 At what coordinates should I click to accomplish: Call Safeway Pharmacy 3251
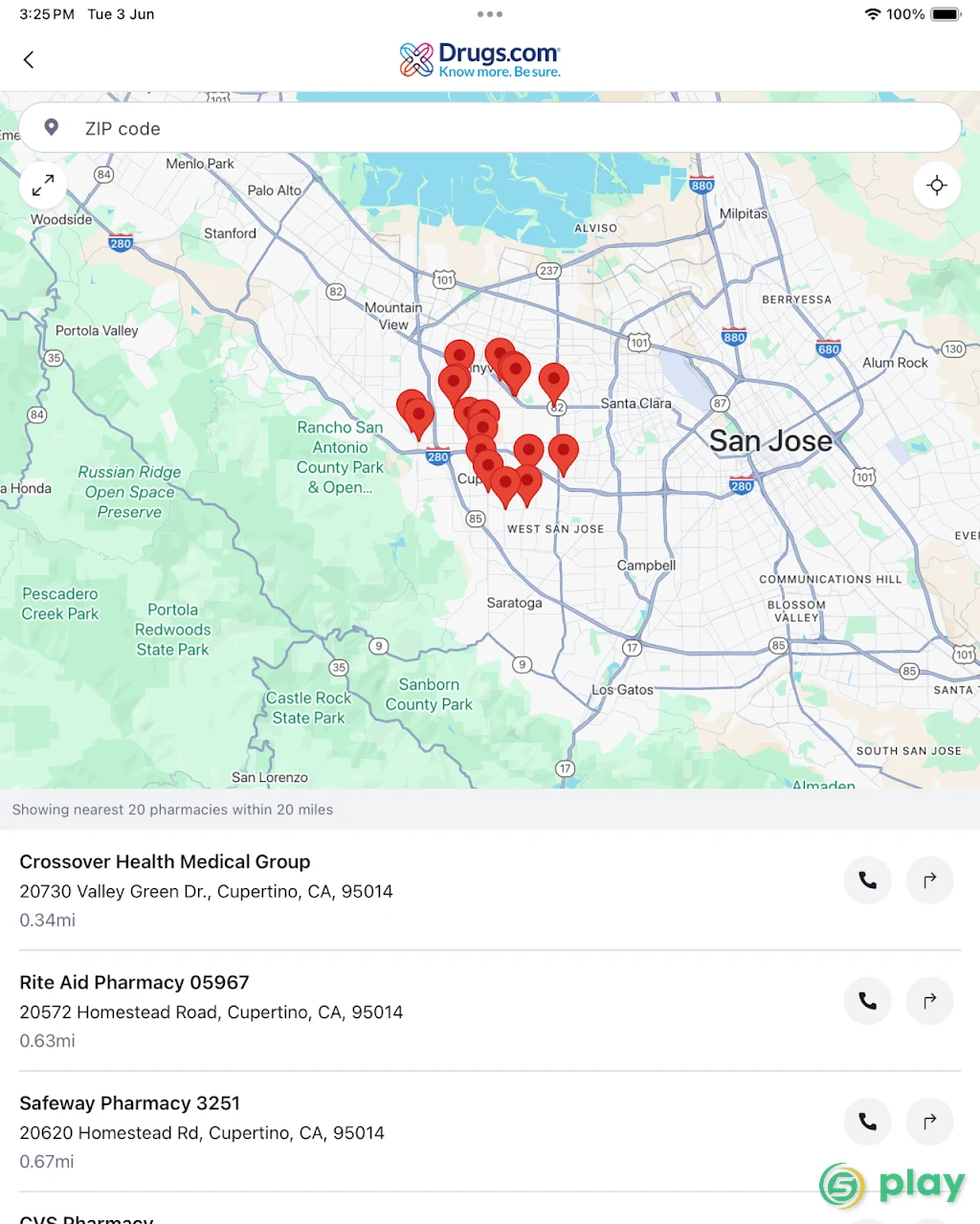click(868, 1122)
